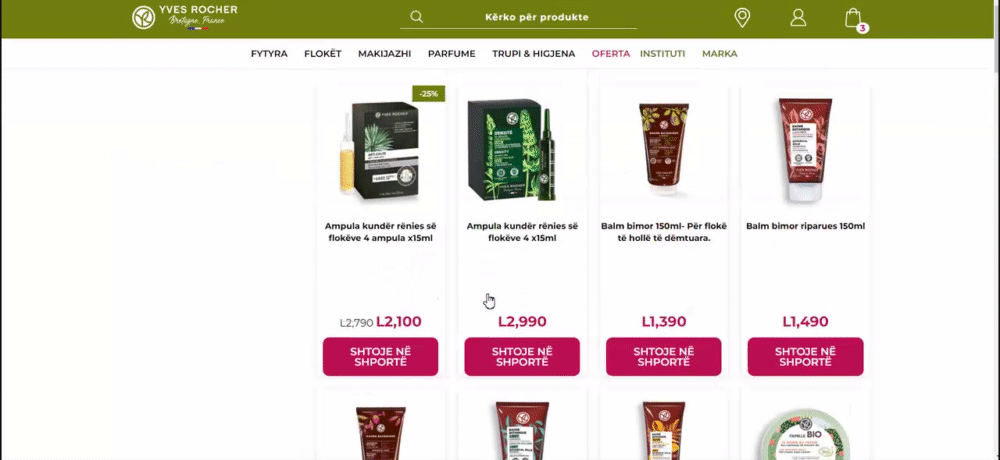Click the search magnifier icon
This screenshot has width=1000, height=460.
(x=416, y=17)
